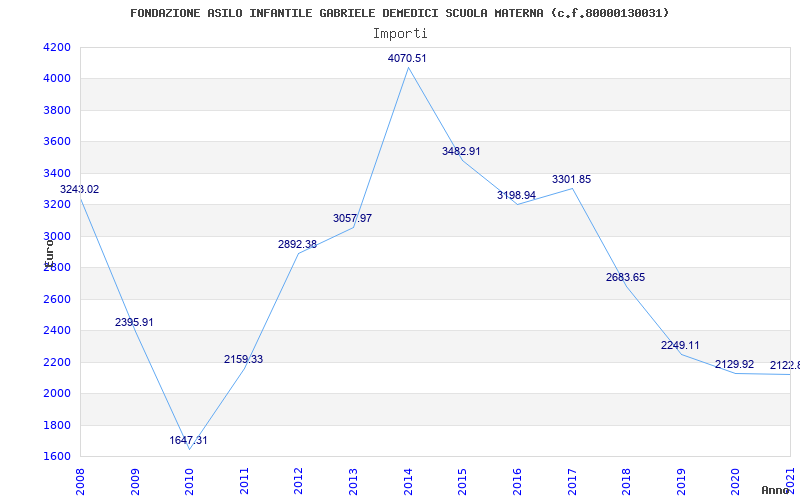Image resolution: width=800 pixels, height=500 pixels.
Task: Click y-axis tick 4000
Action: [x=55, y=79]
